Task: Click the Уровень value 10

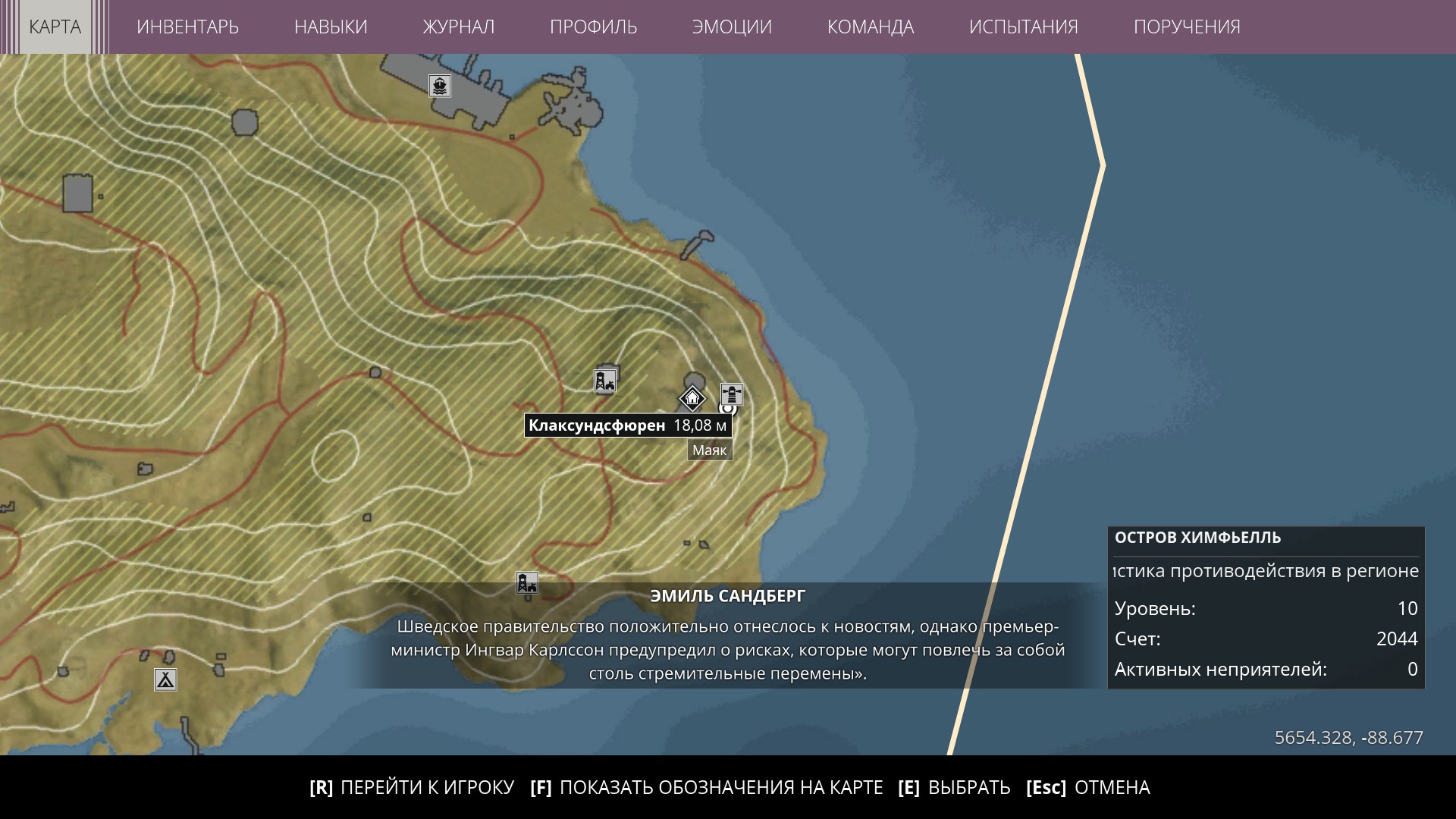Action: (x=1407, y=608)
